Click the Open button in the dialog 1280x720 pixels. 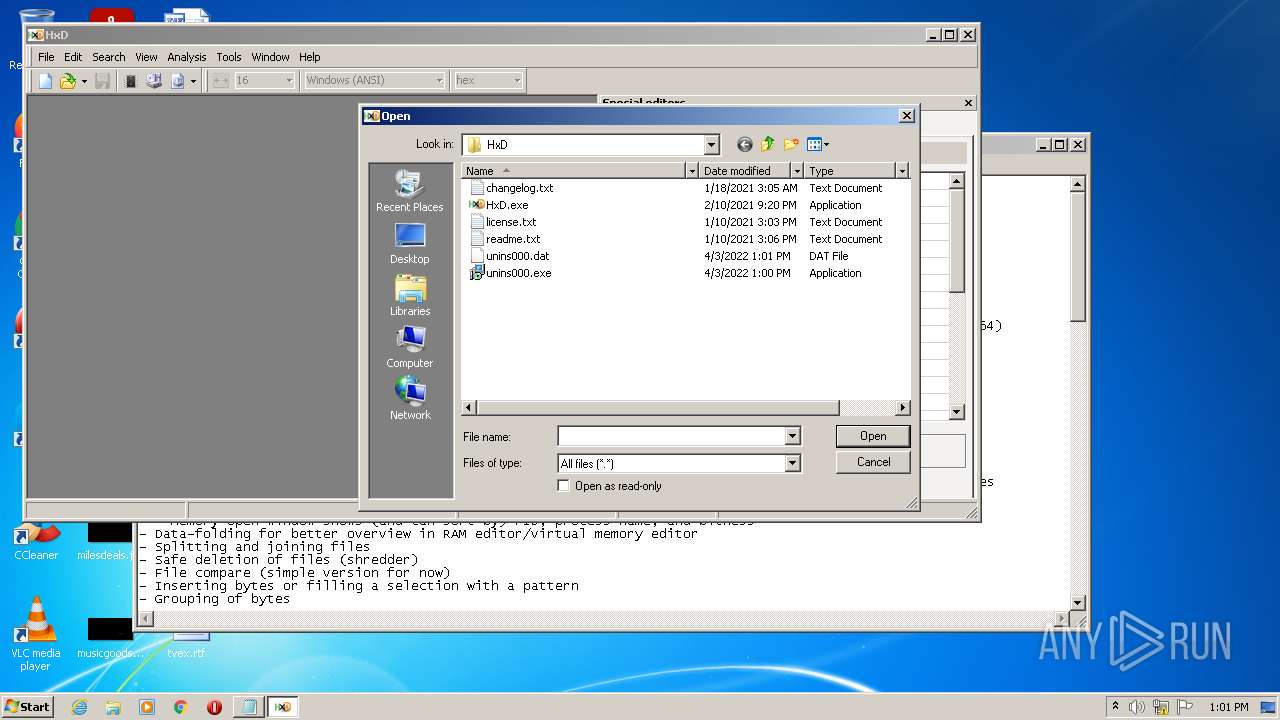tap(873, 436)
